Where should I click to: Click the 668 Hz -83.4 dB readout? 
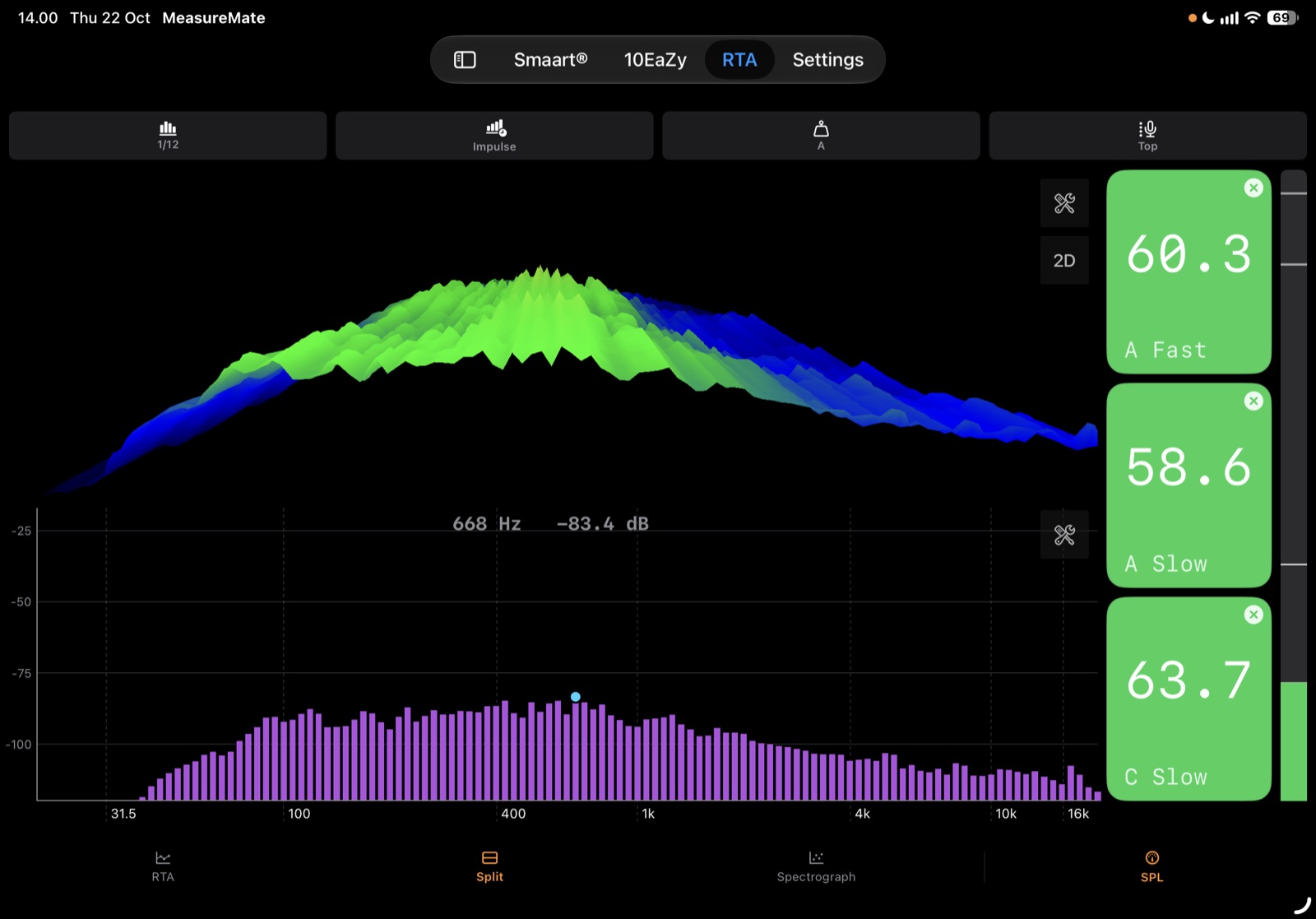(x=550, y=524)
